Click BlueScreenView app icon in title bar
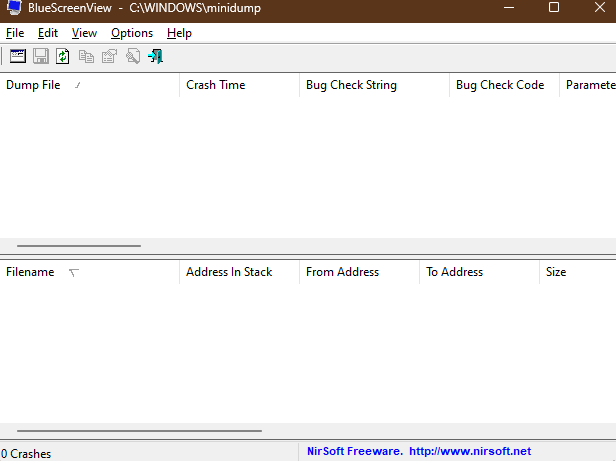This screenshot has height=461, width=616. click(14, 7)
